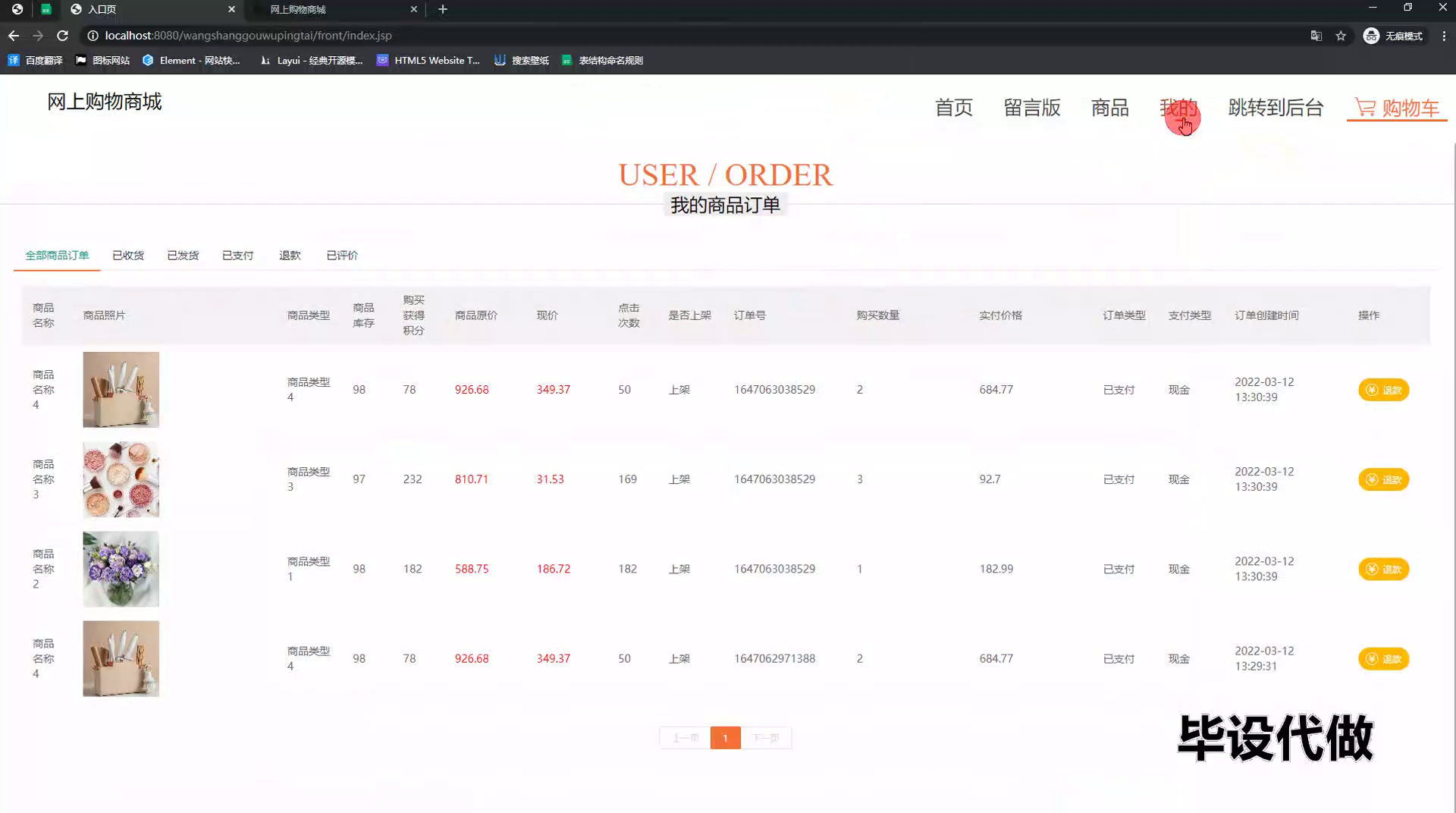Select the 已收货 order tab
Viewport: 1456px width, 813px height.
click(128, 256)
